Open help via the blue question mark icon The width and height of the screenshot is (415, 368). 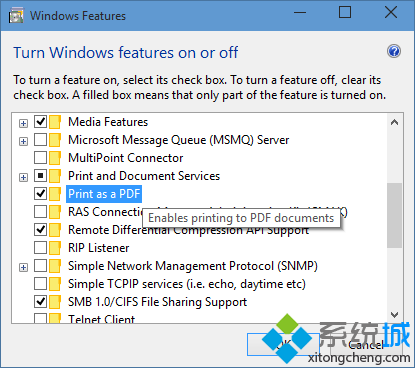[394, 51]
